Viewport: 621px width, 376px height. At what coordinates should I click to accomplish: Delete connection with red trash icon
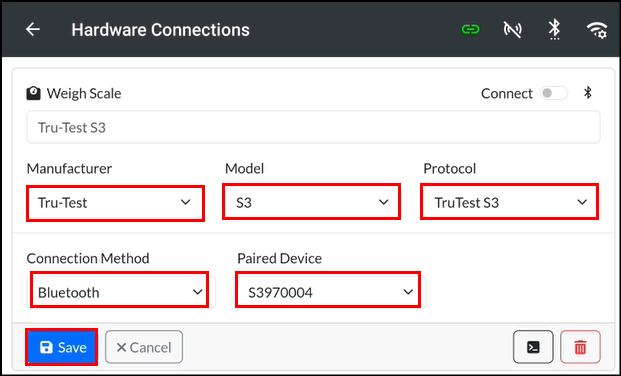pyautogui.click(x=580, y=347)
